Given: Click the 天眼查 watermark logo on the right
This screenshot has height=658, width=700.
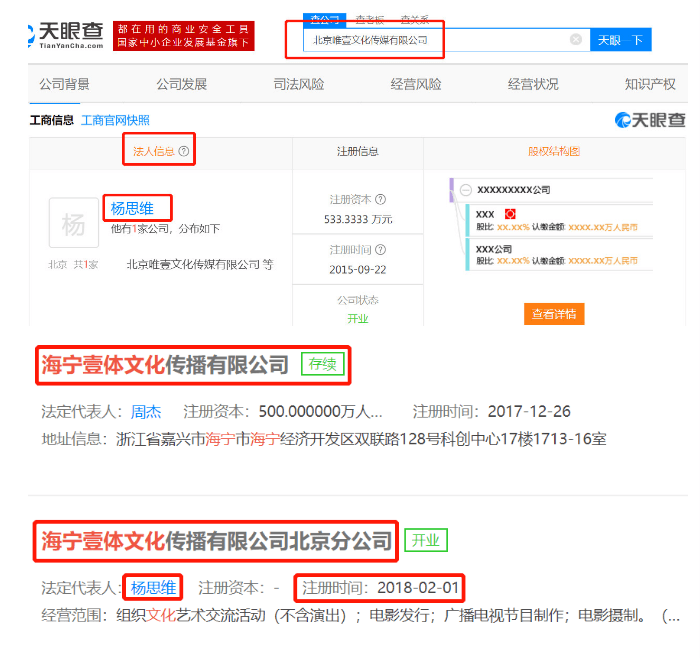Looking at the screenshot, I should point(651,120).
